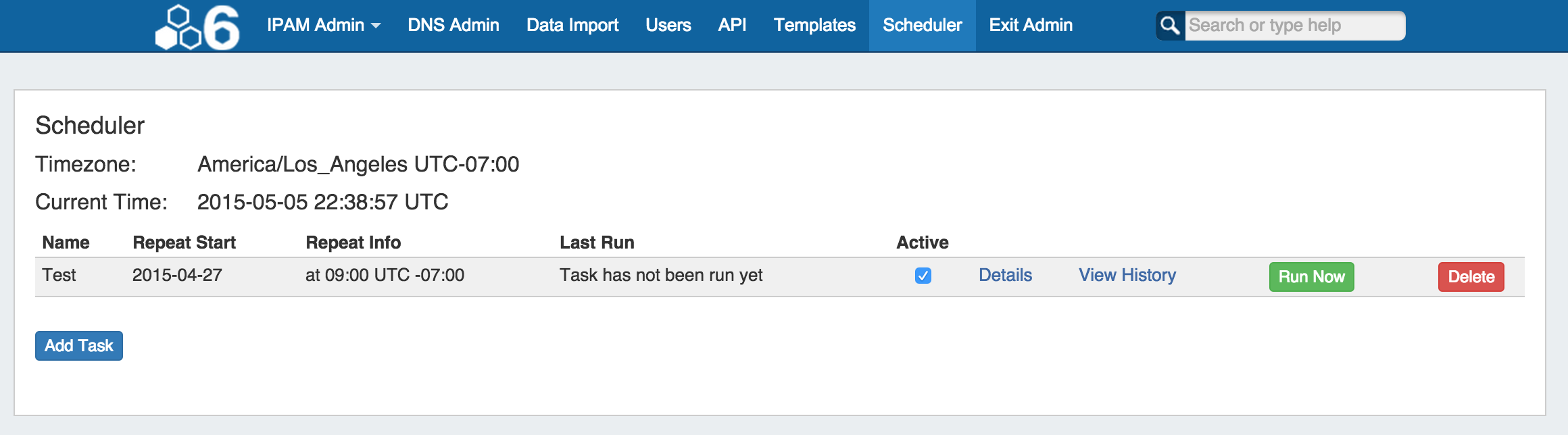Screen dimensions: 1568x435
Task: Click the Add Task button
Action: 79,346
